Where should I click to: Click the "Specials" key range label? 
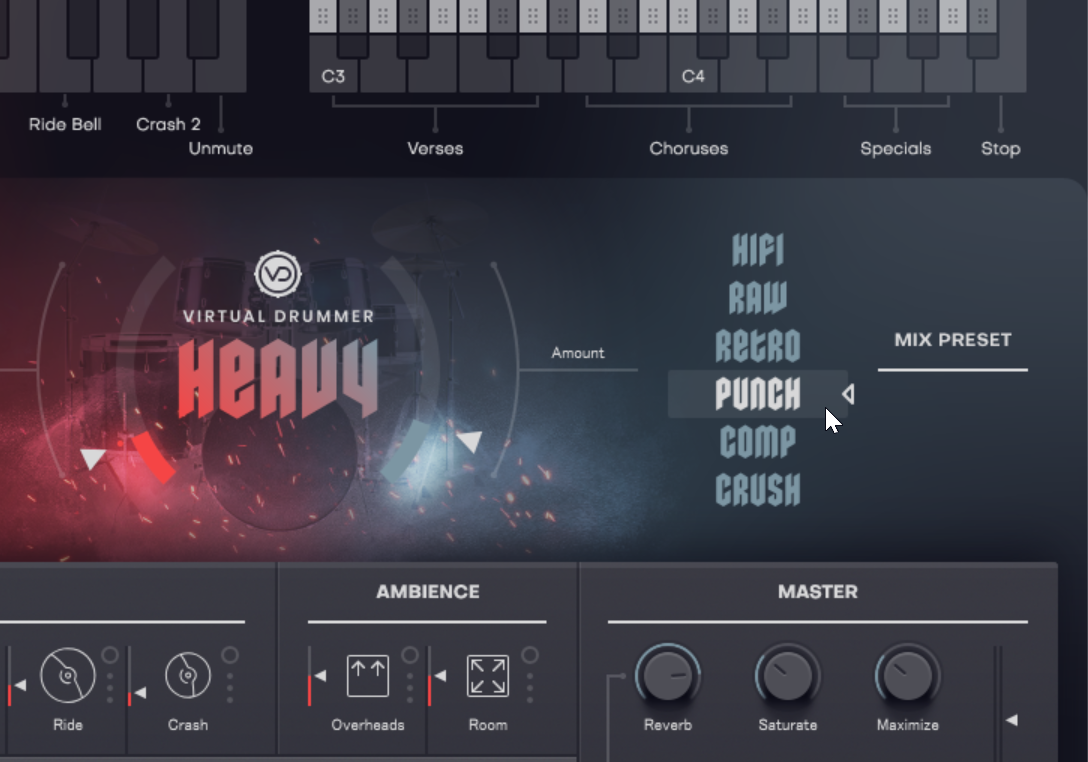896,149
